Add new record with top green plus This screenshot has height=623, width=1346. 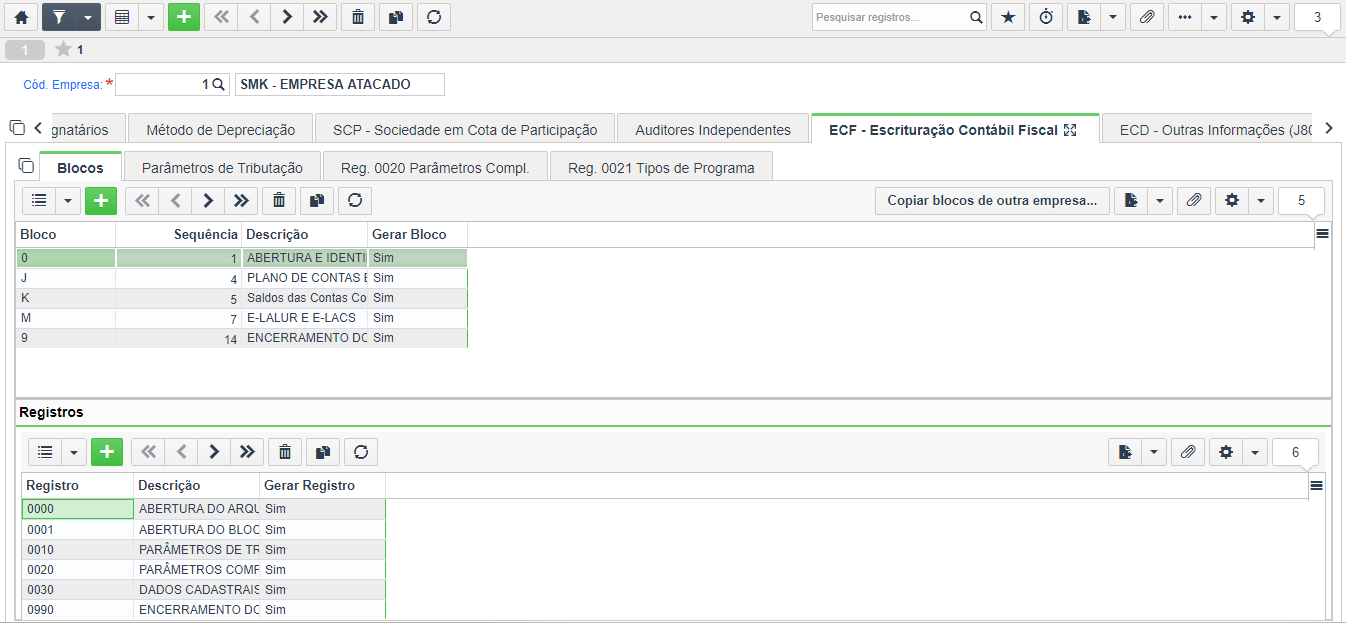click(184, 17)
